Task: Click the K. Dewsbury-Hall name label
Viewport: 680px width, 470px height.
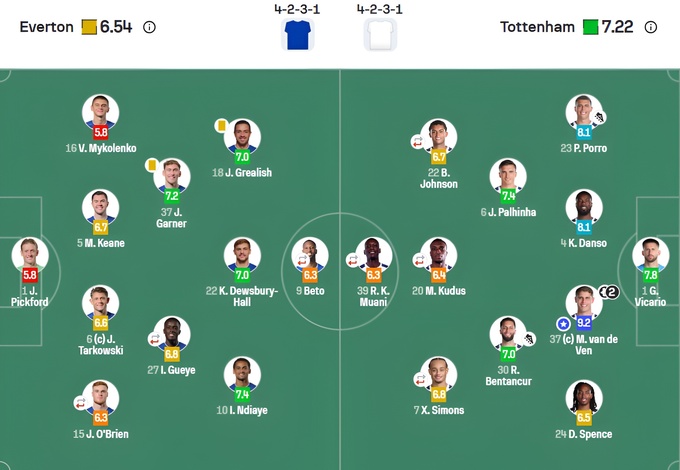Action: point(241,297)
